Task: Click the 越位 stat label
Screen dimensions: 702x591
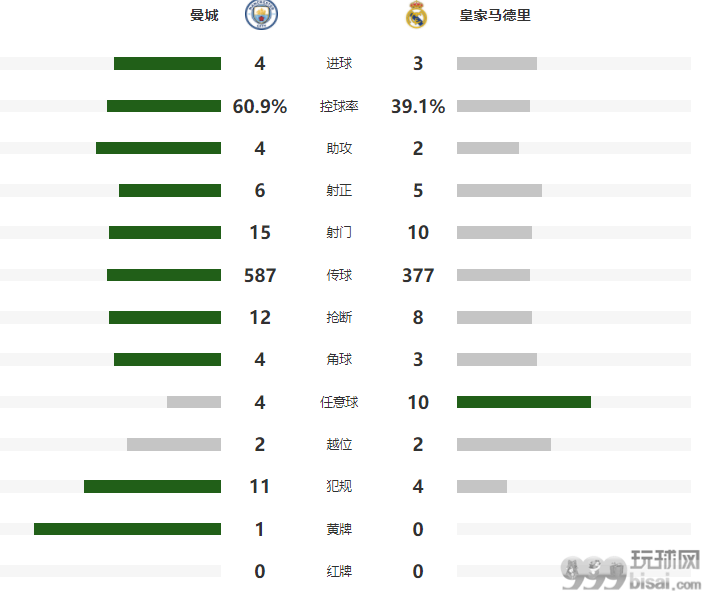Action: point(339,444)
